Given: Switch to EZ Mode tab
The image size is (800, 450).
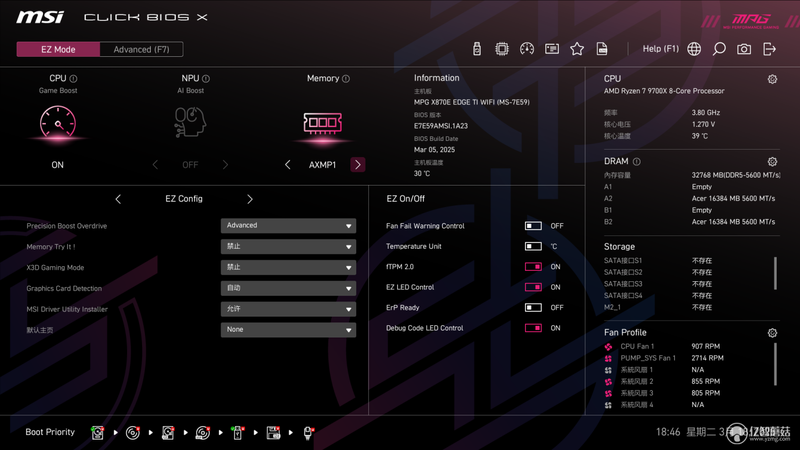Looking at the screenshot, I should pos(58,49).
